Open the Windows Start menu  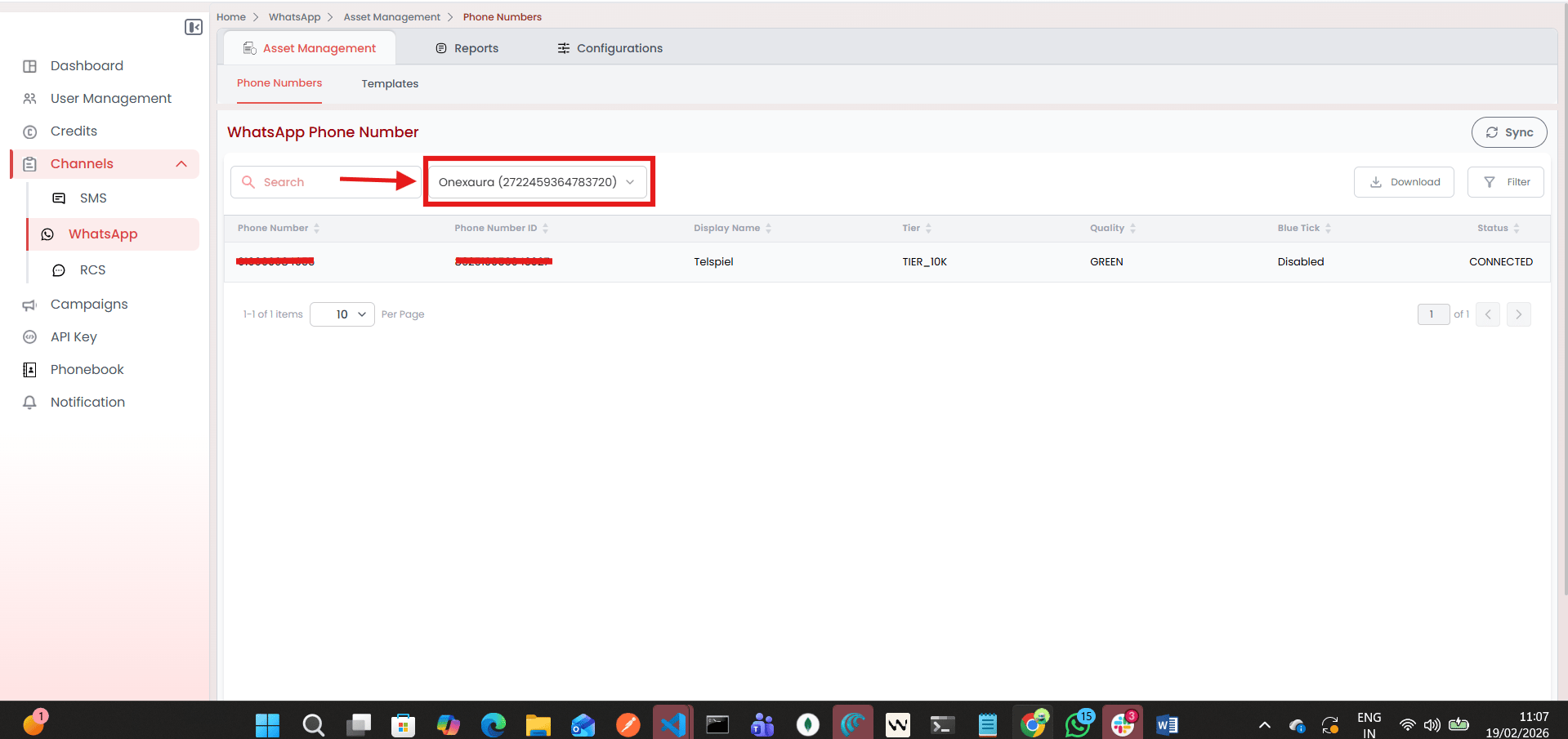pos(267,724)
